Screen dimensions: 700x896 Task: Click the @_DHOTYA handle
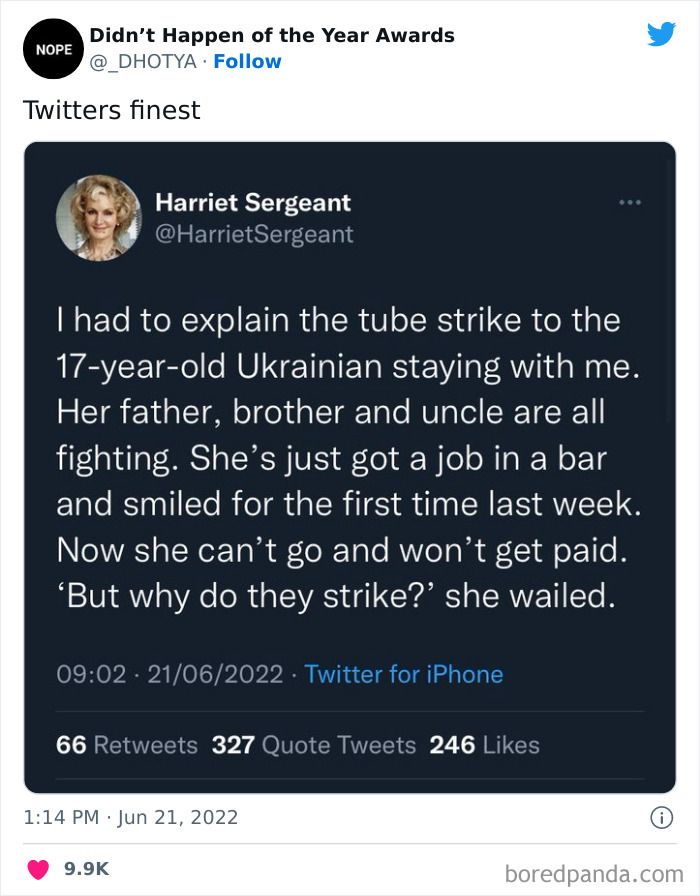pos(145,62)
